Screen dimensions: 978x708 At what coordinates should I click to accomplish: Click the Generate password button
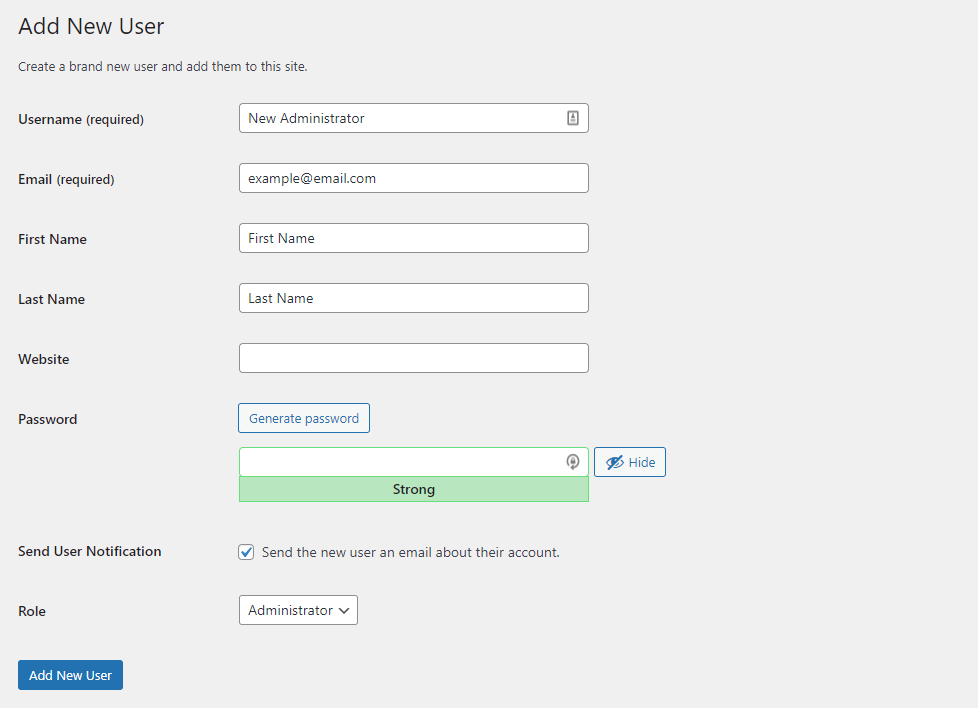coord(304,418)
